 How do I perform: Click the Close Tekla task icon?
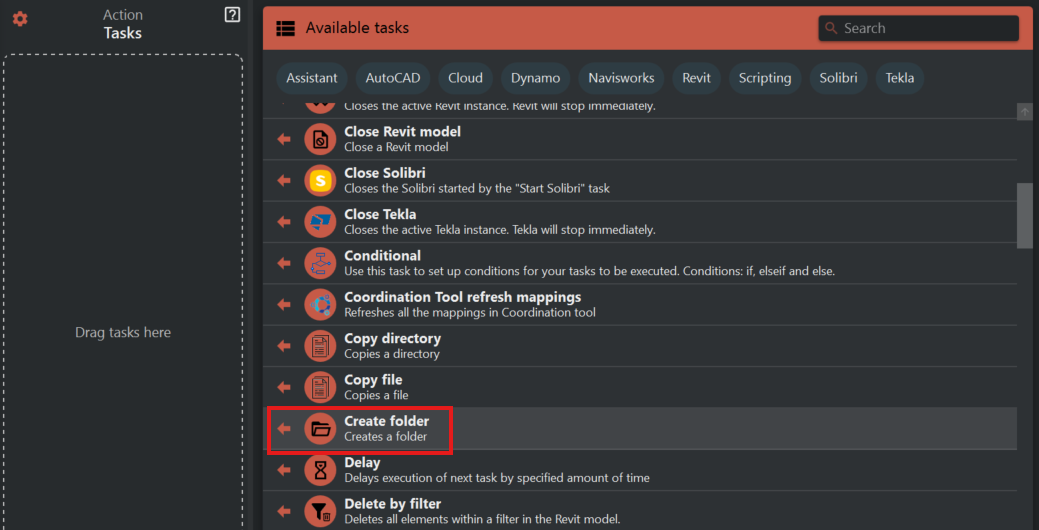click(x=321, y=222)
